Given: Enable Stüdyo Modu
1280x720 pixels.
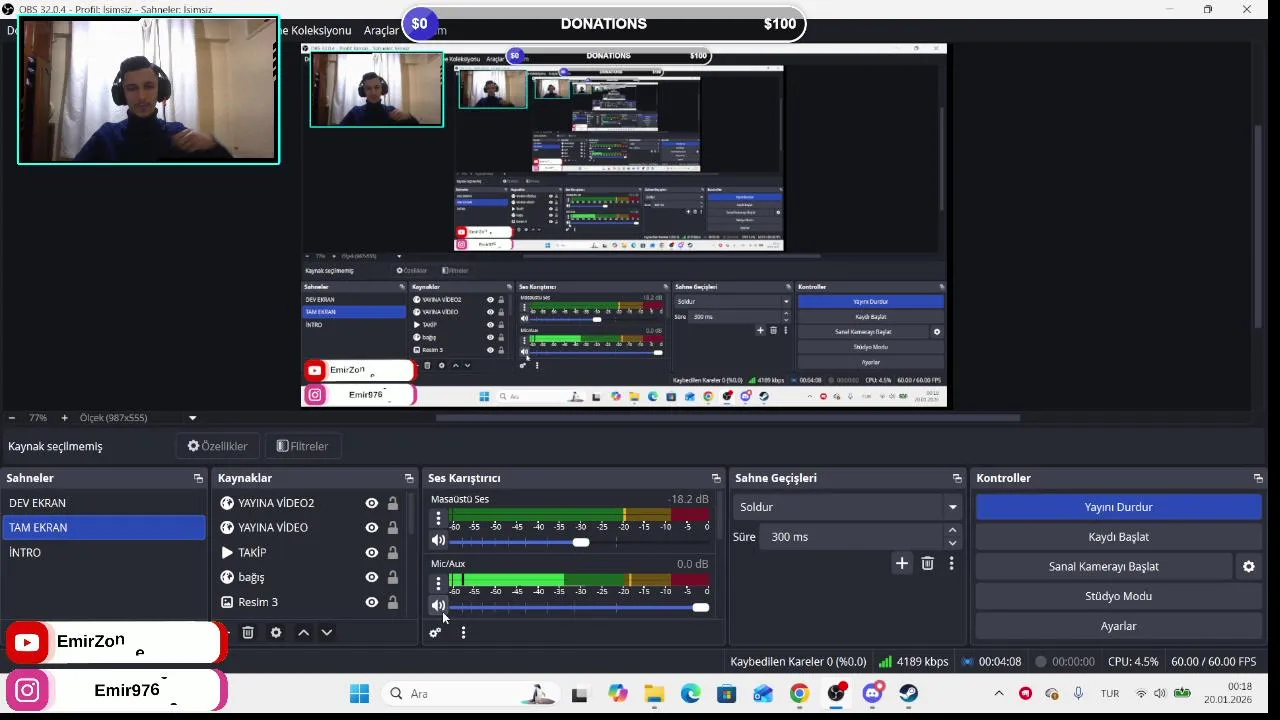Looking at the screenshot, I should 1118,596.
